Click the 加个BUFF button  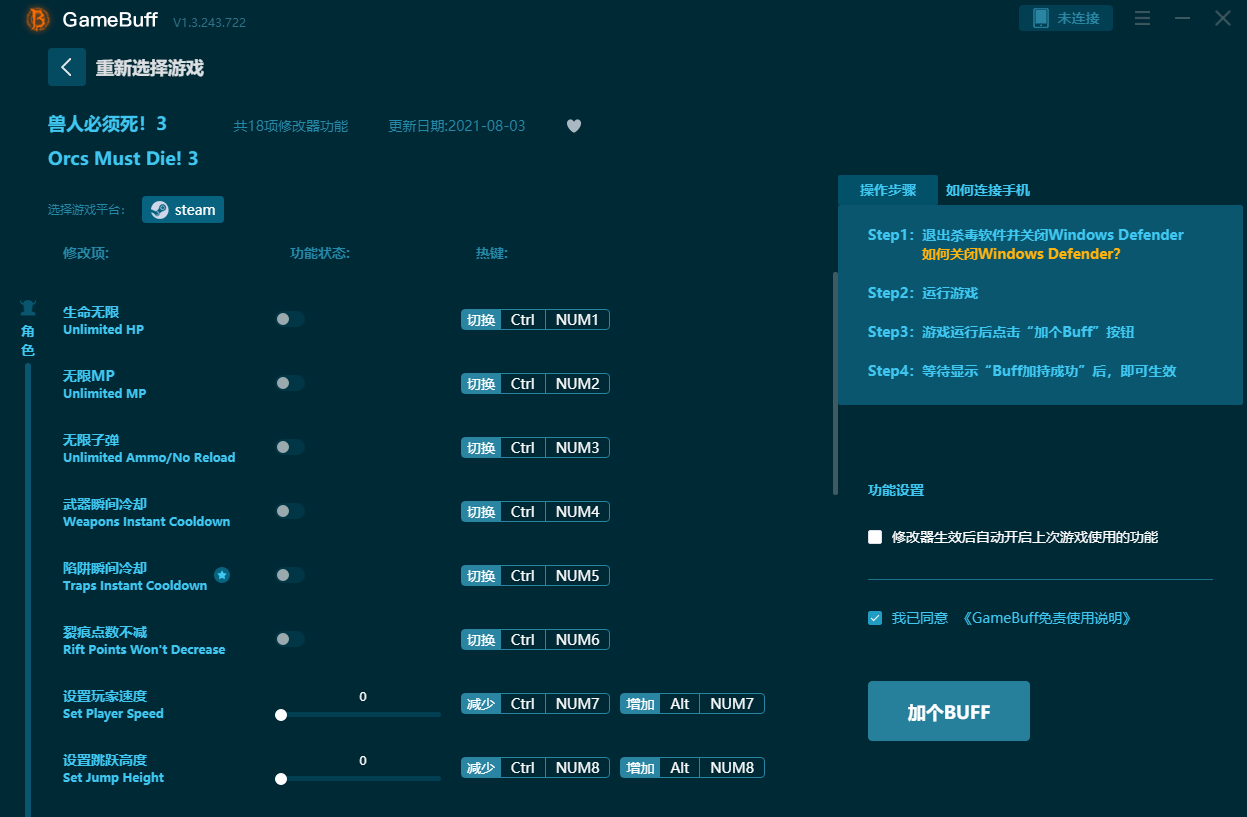[949, 711]
